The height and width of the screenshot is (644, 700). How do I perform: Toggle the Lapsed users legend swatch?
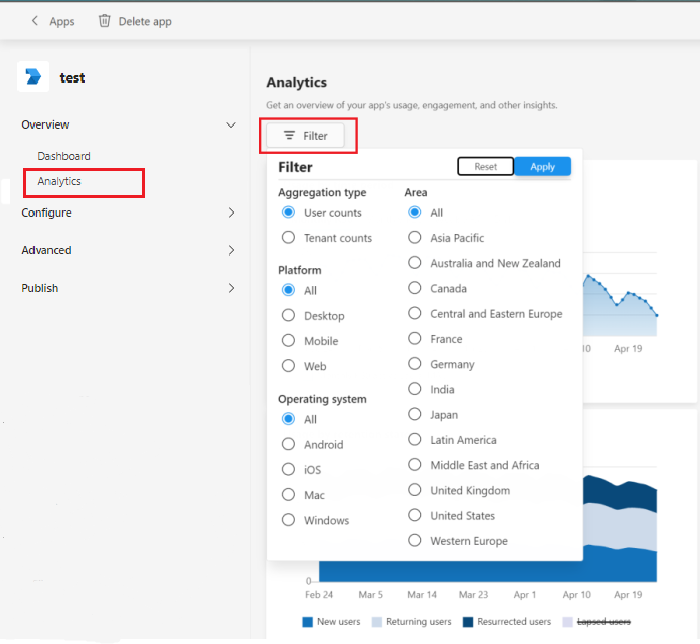[567, 622]
